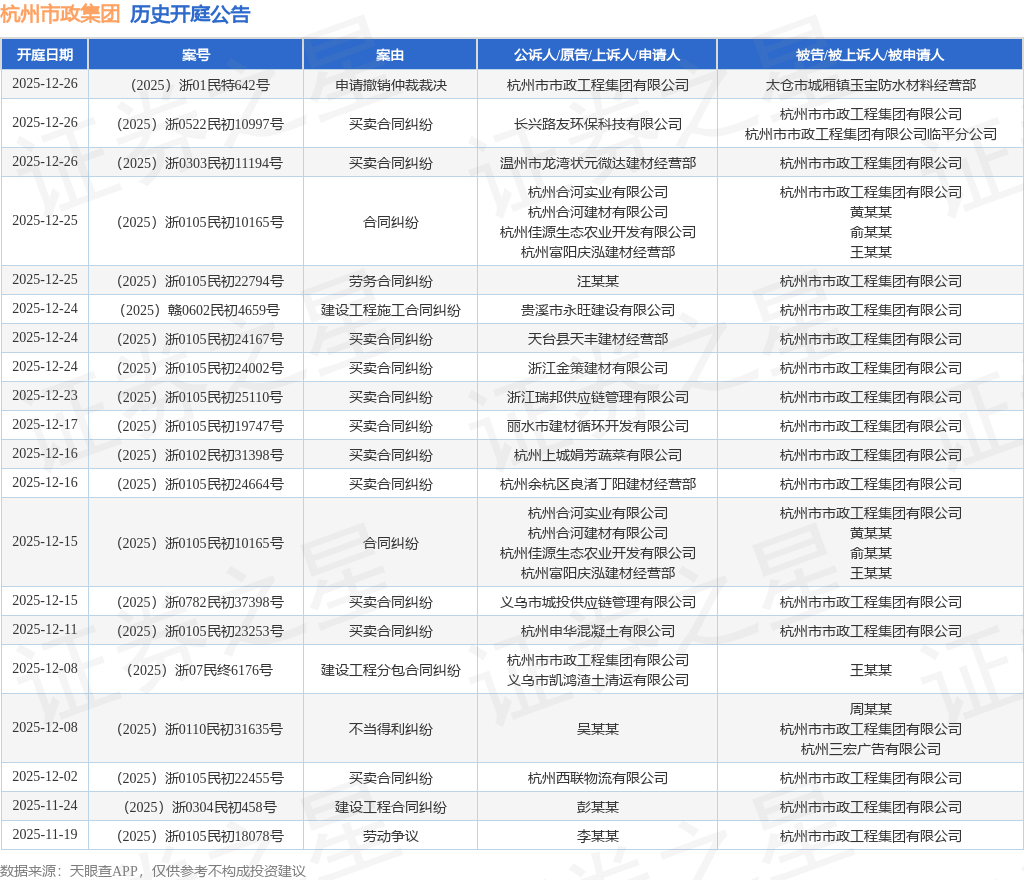1024x880 pixels.
Task: Select case number (2025)浙0105民初23253号
Action: click(200, 631)
